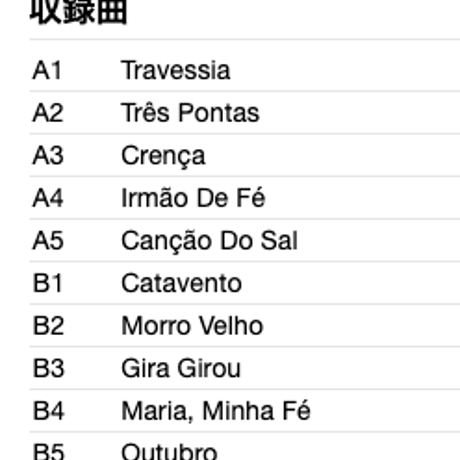
Task: Click track position label A5
Action: click(x=48, y=240)
